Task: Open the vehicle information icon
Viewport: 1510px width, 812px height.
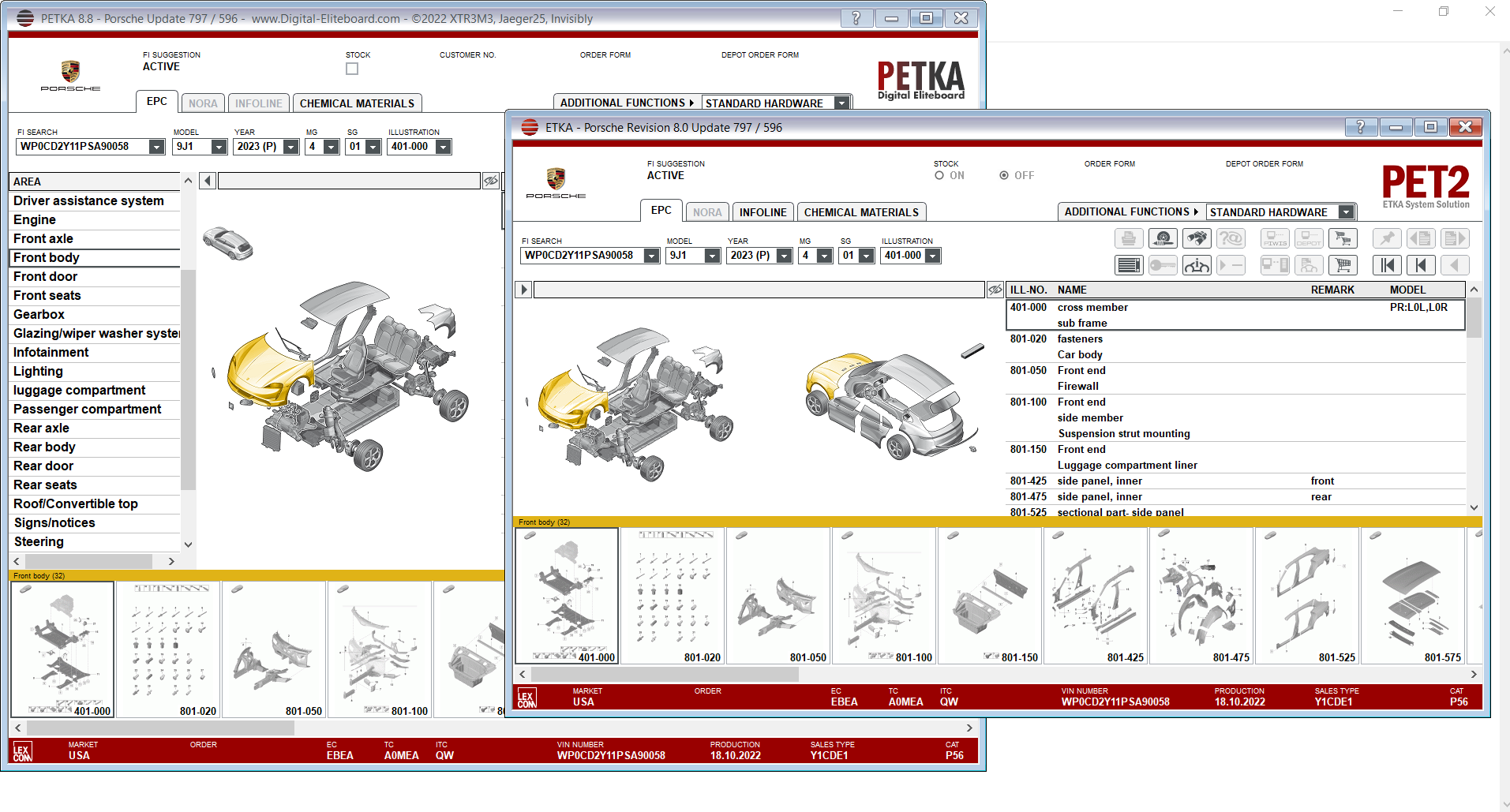Action: point(1197,265)
